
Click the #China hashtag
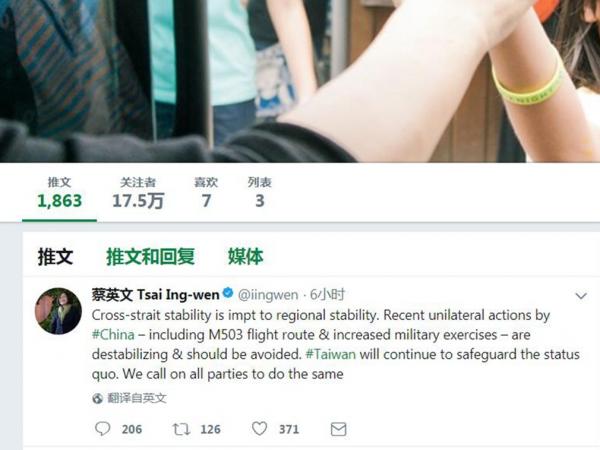[x=113, y=335]
